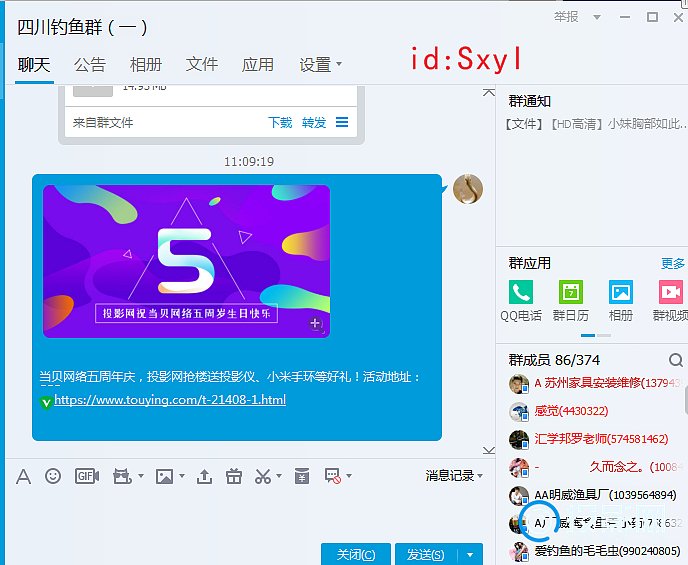Switch to the 聊天 tab
The width and height of the screenshot is (688, 565).
34,64
